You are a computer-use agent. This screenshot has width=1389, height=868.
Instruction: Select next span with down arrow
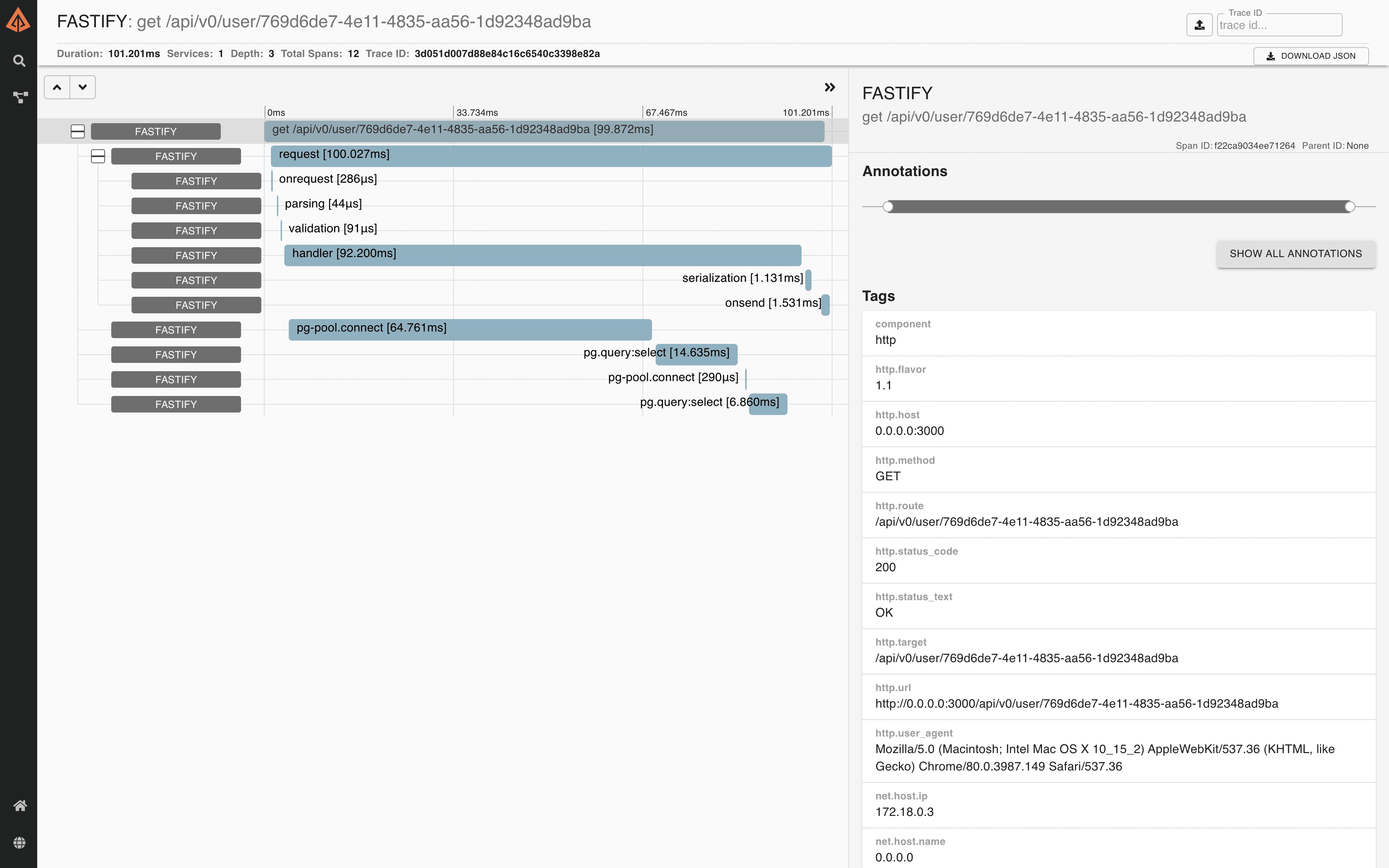pyautogui.click(x=83, y=87)
